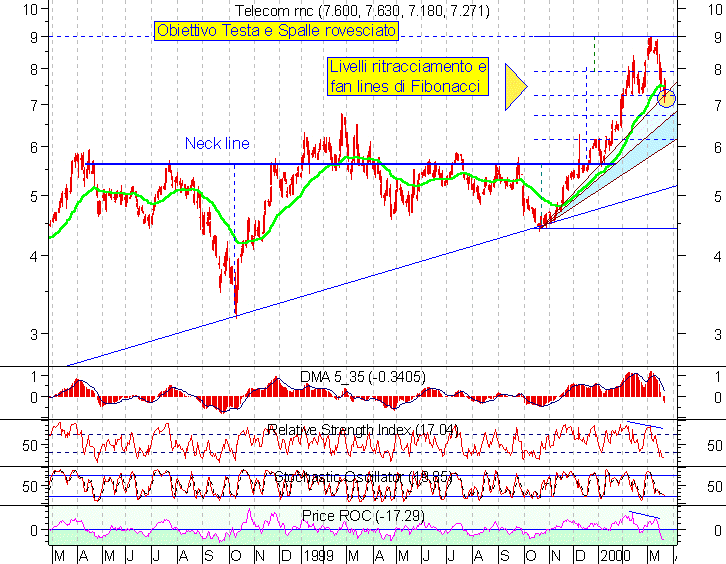The height and width of the screenshot is (564, 726).
Task: Click the 'DMA 5_35 (-0.3405)' indicator label
Action: tap(363, 377)
